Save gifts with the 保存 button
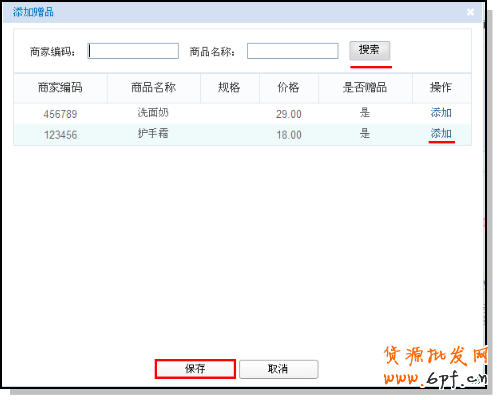This screenshot has width=498, height=400. pos(195,369)
